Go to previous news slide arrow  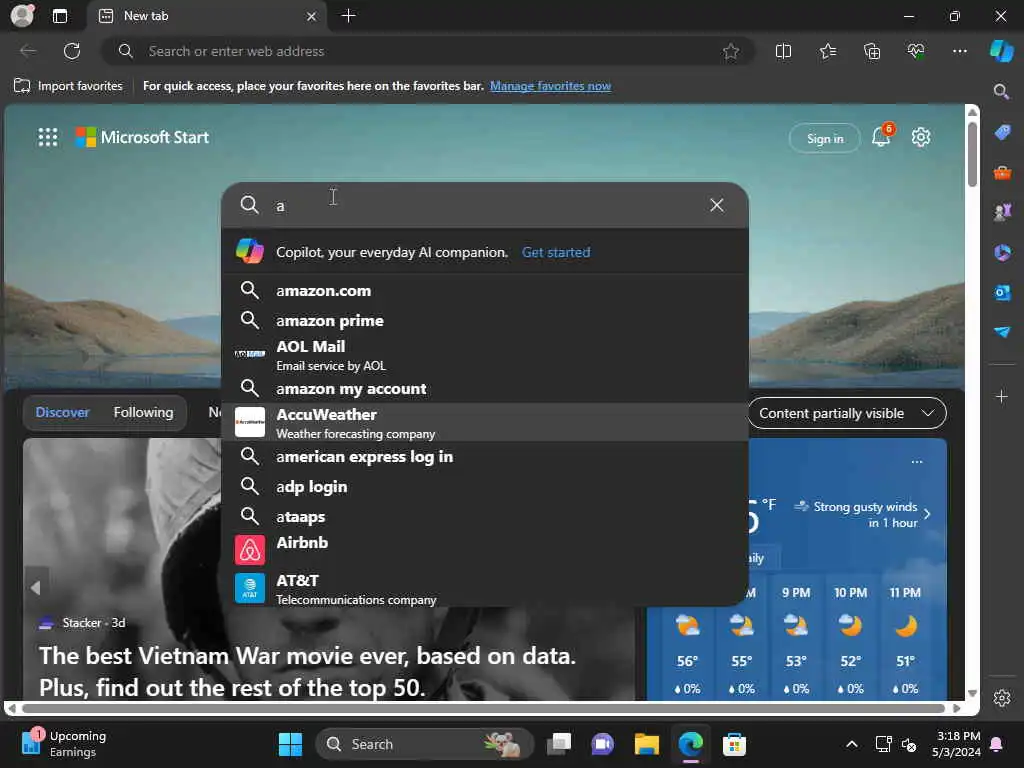click(36, 588)
